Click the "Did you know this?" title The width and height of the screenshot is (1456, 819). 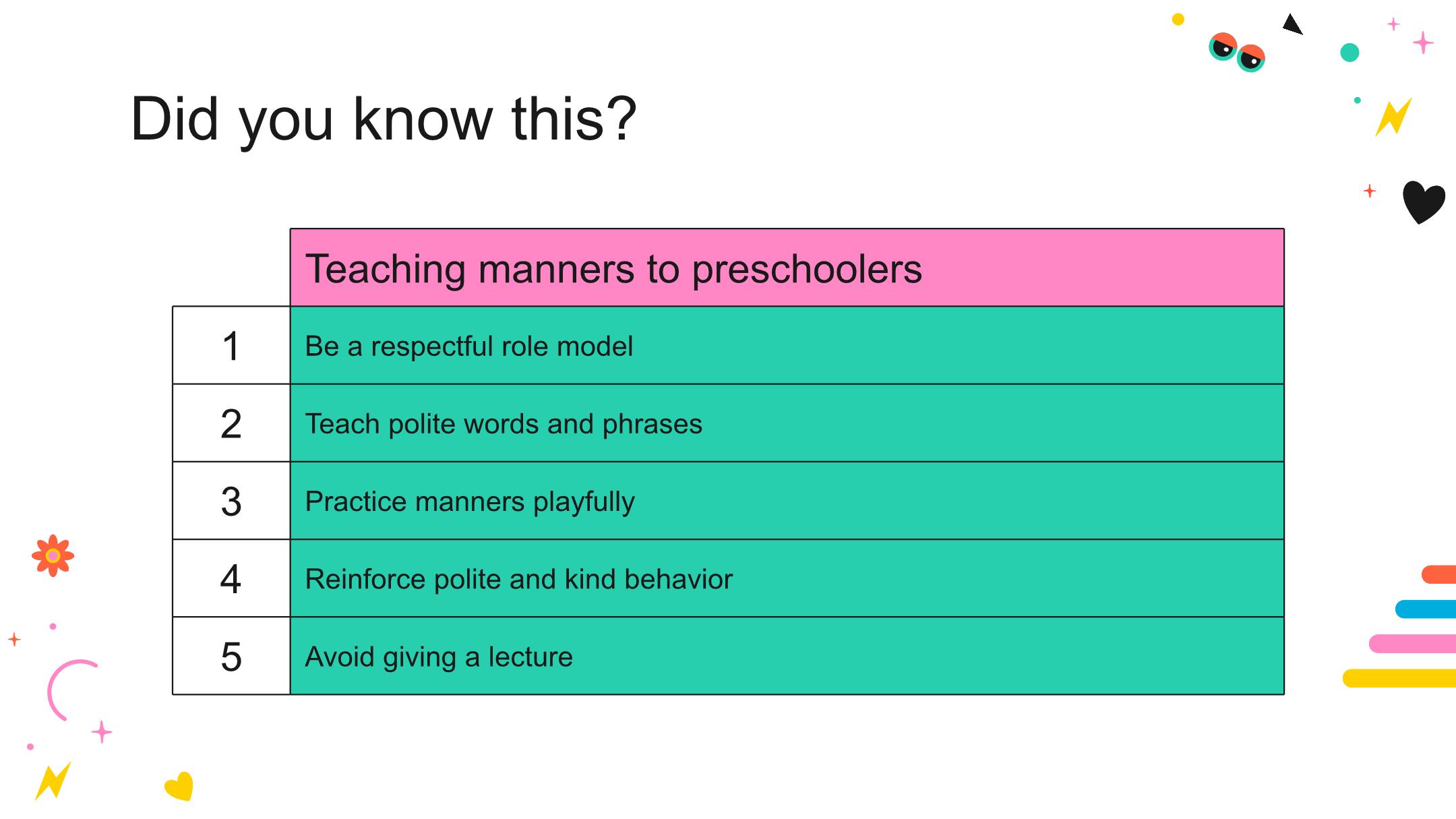tap(383, 119)
